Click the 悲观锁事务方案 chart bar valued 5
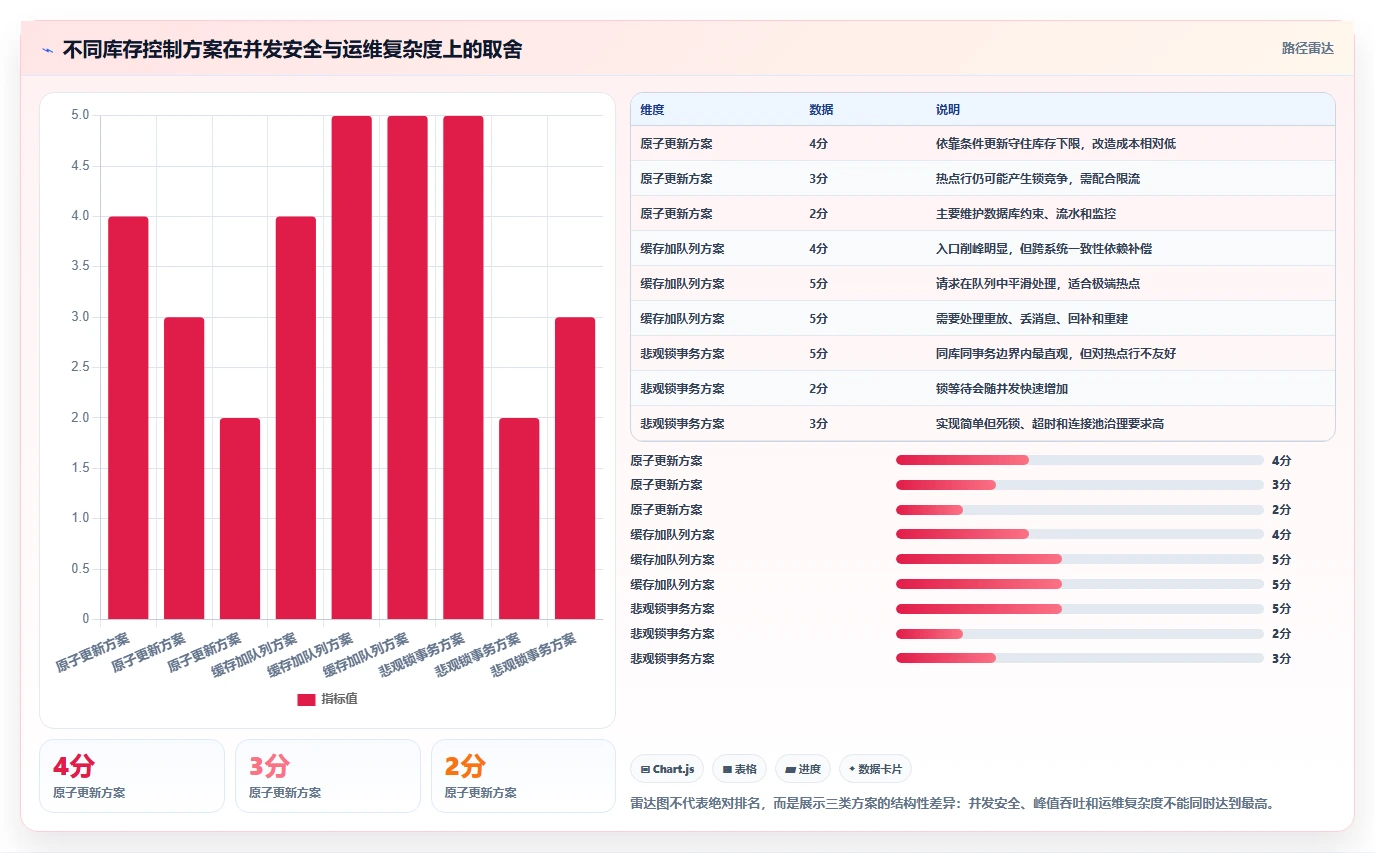1375x853 pixels. coord(463,367)
